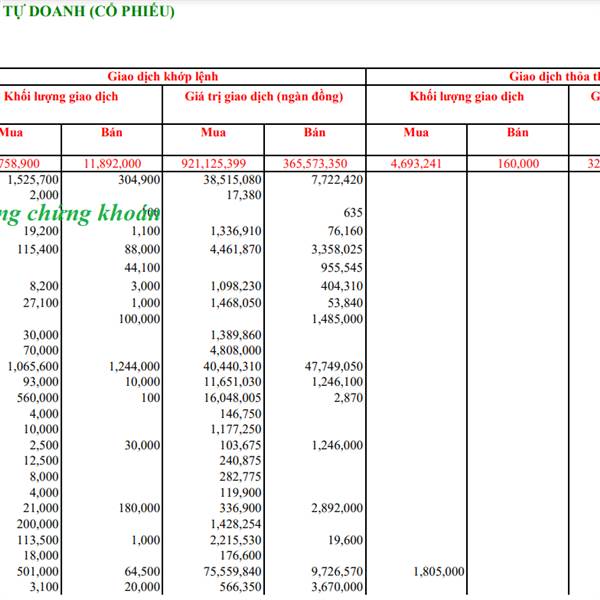Select value 1,177,250
600x600 pixels.
tap(236, 429)
